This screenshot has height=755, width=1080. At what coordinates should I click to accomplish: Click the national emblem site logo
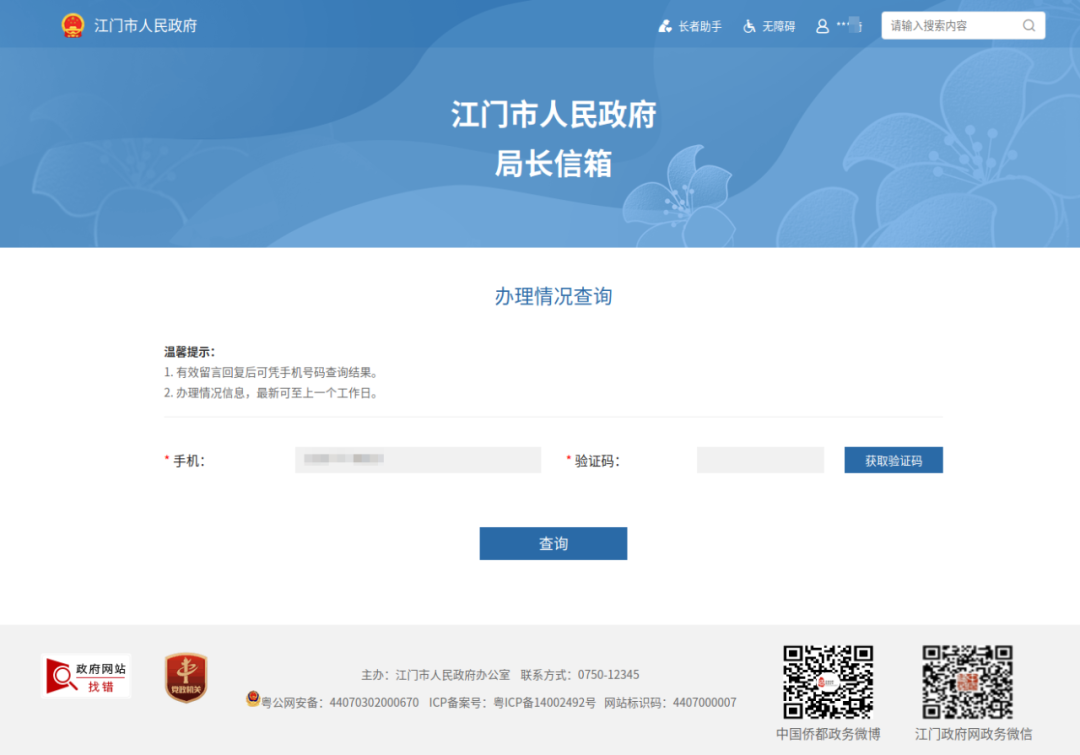coord(70,25)
